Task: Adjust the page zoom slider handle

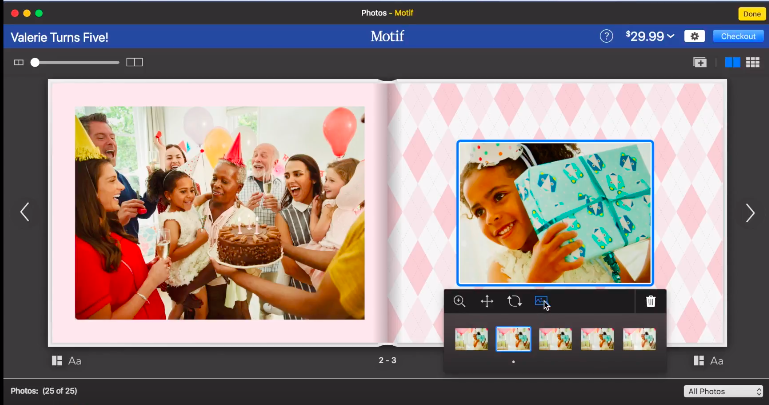Action: pyautogui.click(x=35, y=62)
